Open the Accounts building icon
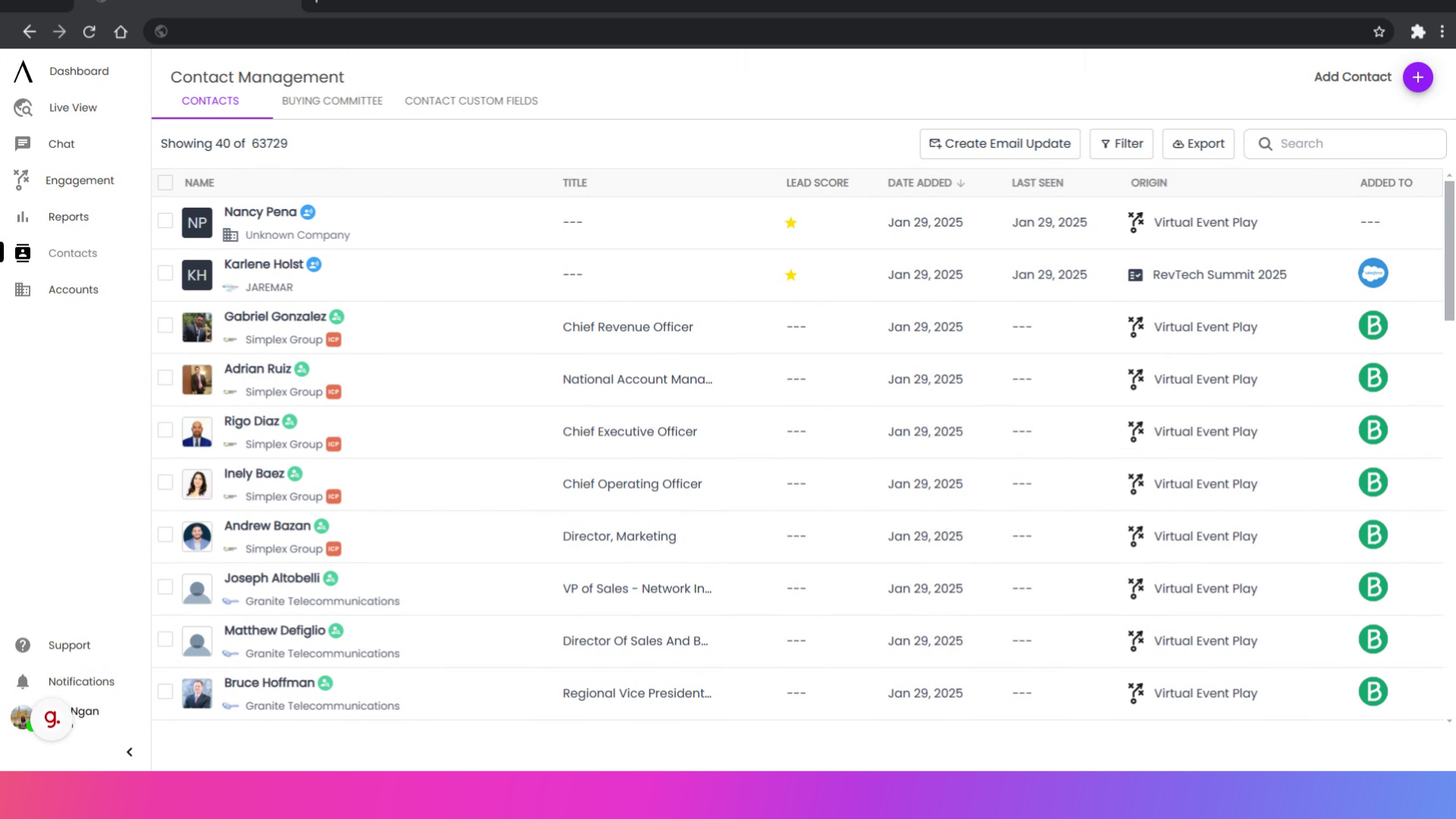This screenshot has height=819, width=1456. coord(23,290)
